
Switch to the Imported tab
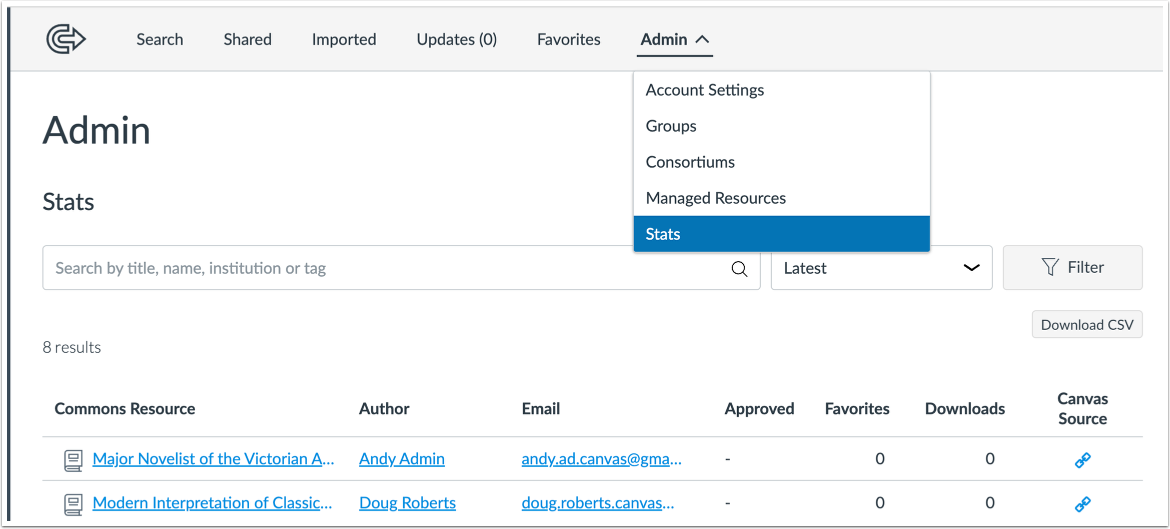coord(344,40)
